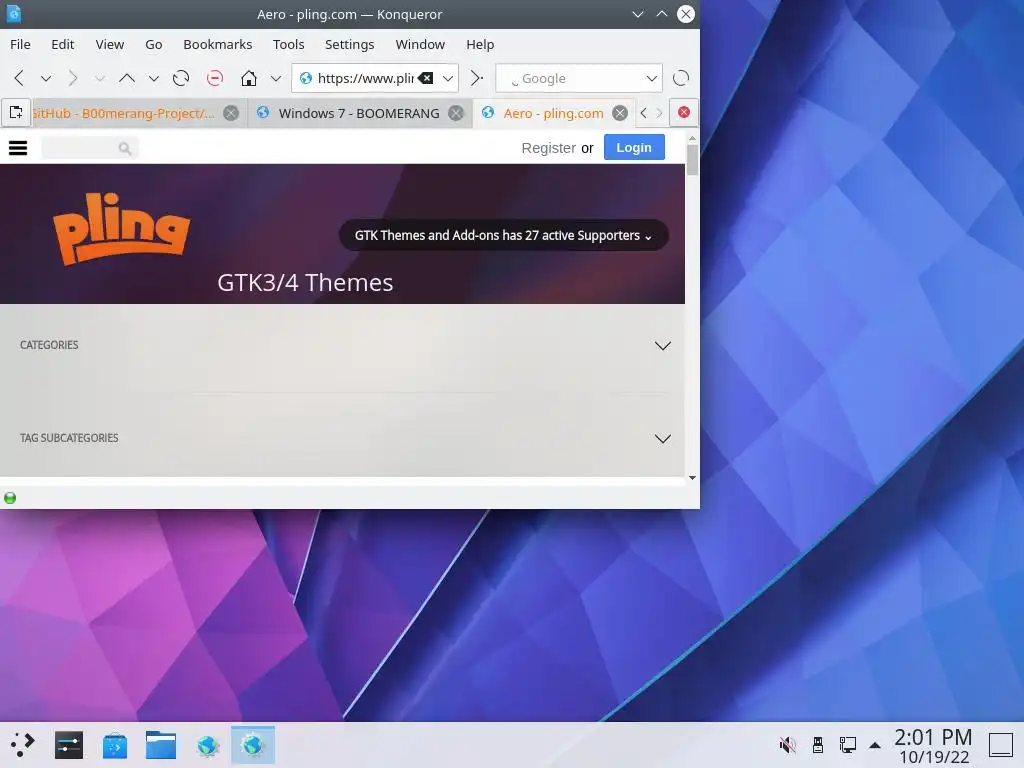Screen dimensions: 1024x768
Task: Launch pinned Konqueror globe in taskbar
Action: [x=208, y=745]
